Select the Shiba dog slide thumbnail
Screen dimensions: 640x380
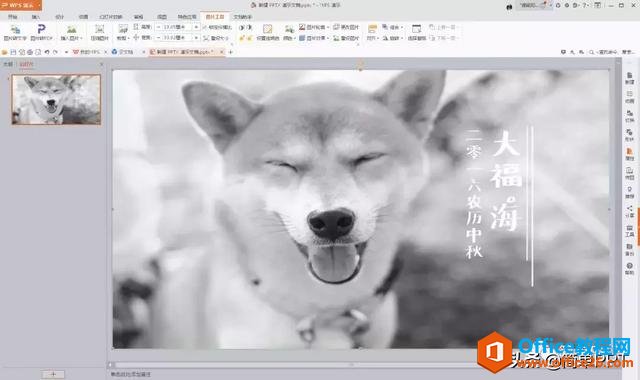(56, 100)
